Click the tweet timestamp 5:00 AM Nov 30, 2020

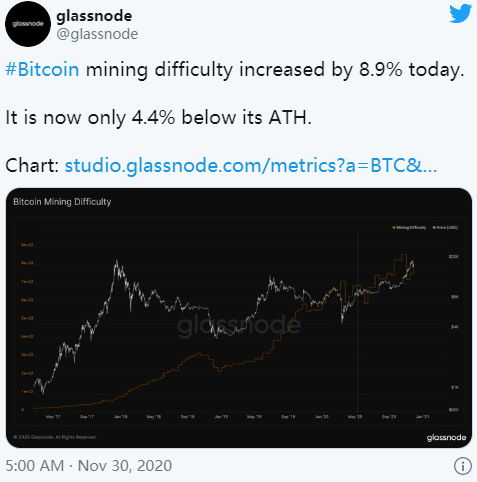click(89, 466)
